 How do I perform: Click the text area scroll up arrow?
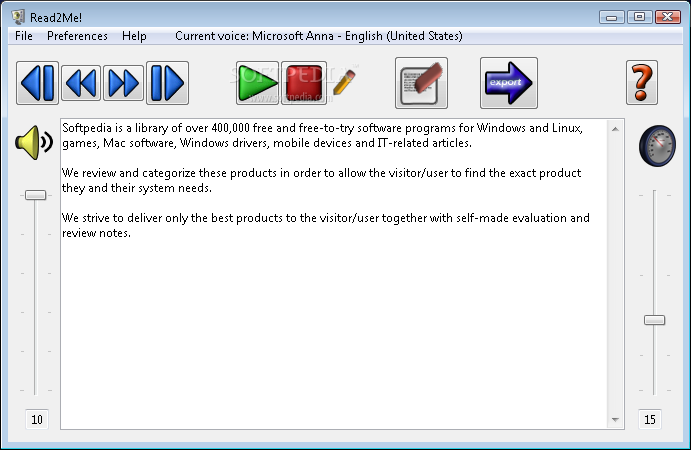pyautogui.click(x=615, y=129)
